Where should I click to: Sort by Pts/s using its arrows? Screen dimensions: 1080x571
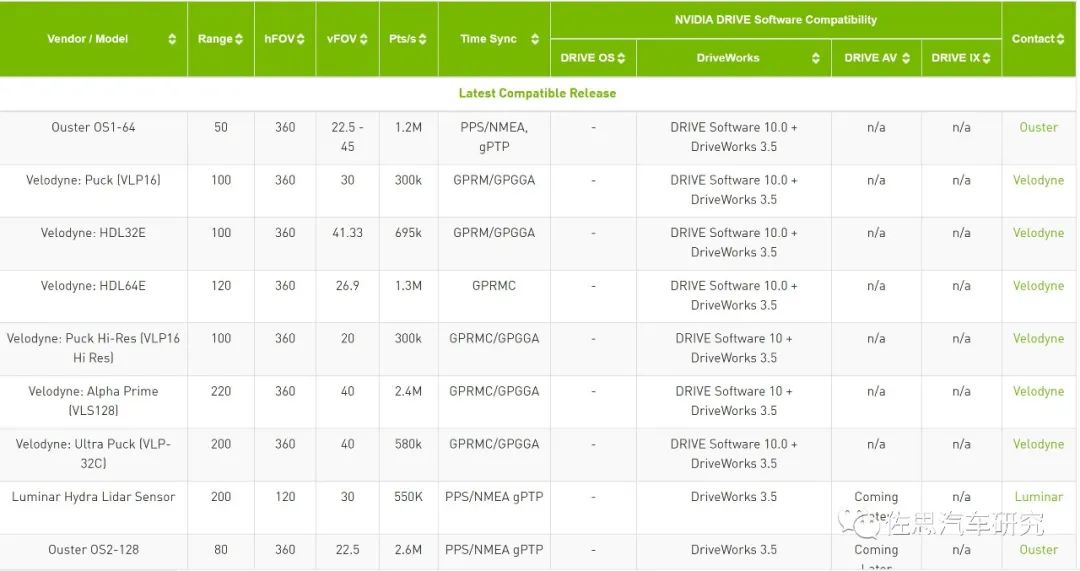point(423,40)
